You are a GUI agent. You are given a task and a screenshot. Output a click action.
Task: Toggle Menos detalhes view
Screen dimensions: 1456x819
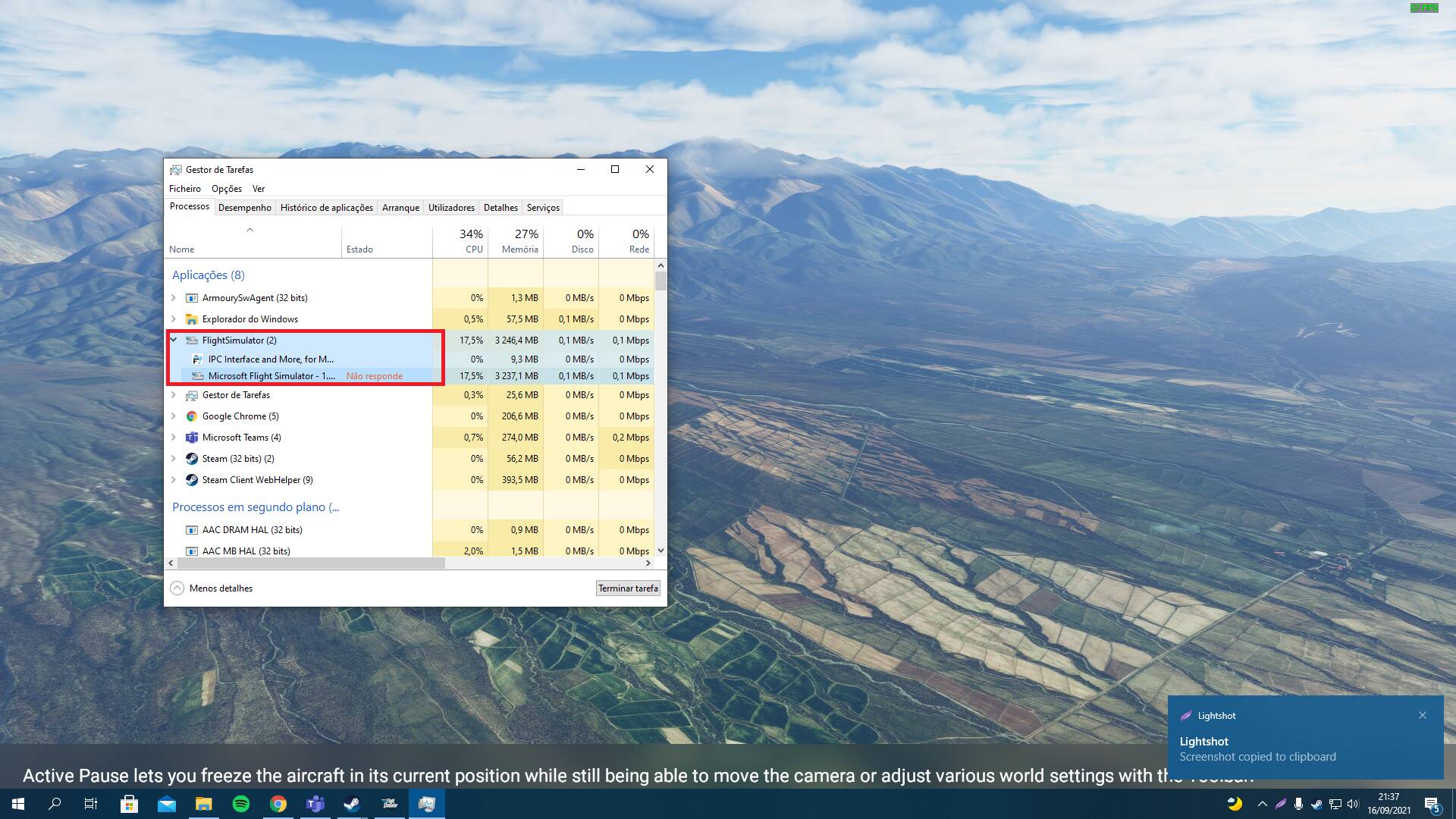[x=212, y=588]
